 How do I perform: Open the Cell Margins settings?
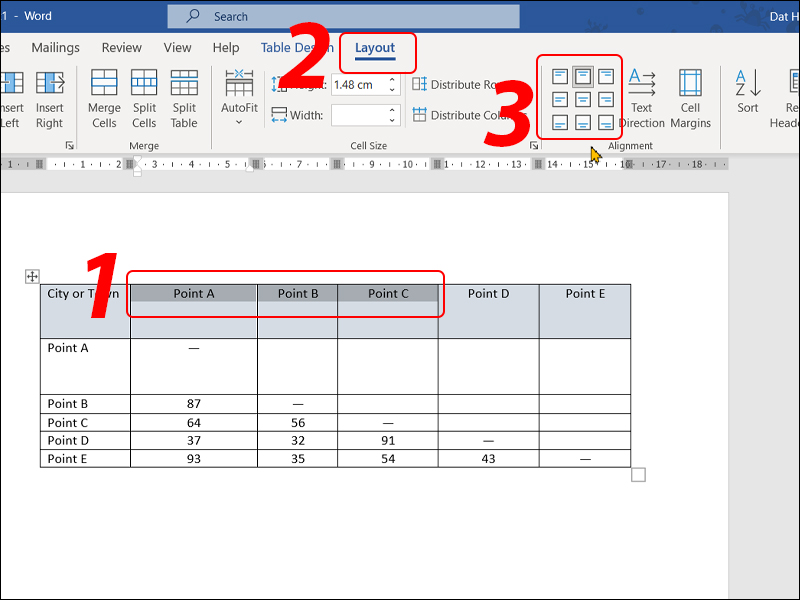click(690, 98)
